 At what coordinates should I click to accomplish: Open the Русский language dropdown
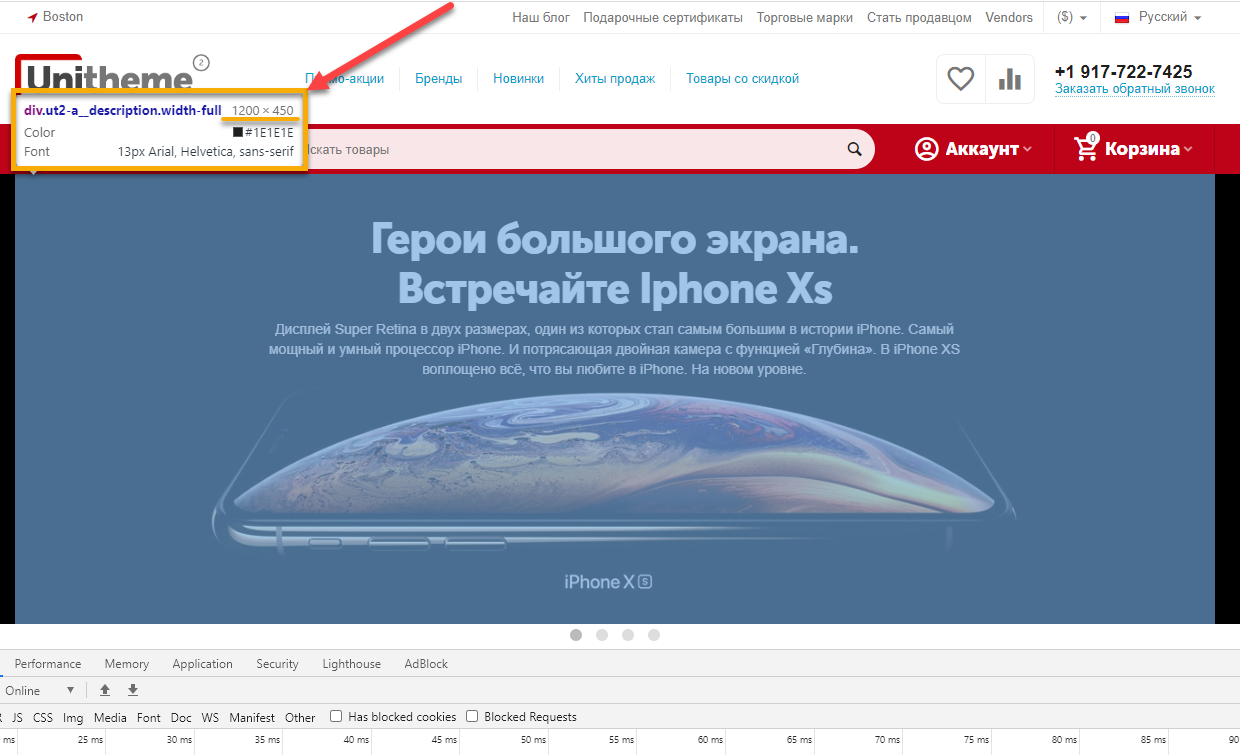(x=1158, y=17)
